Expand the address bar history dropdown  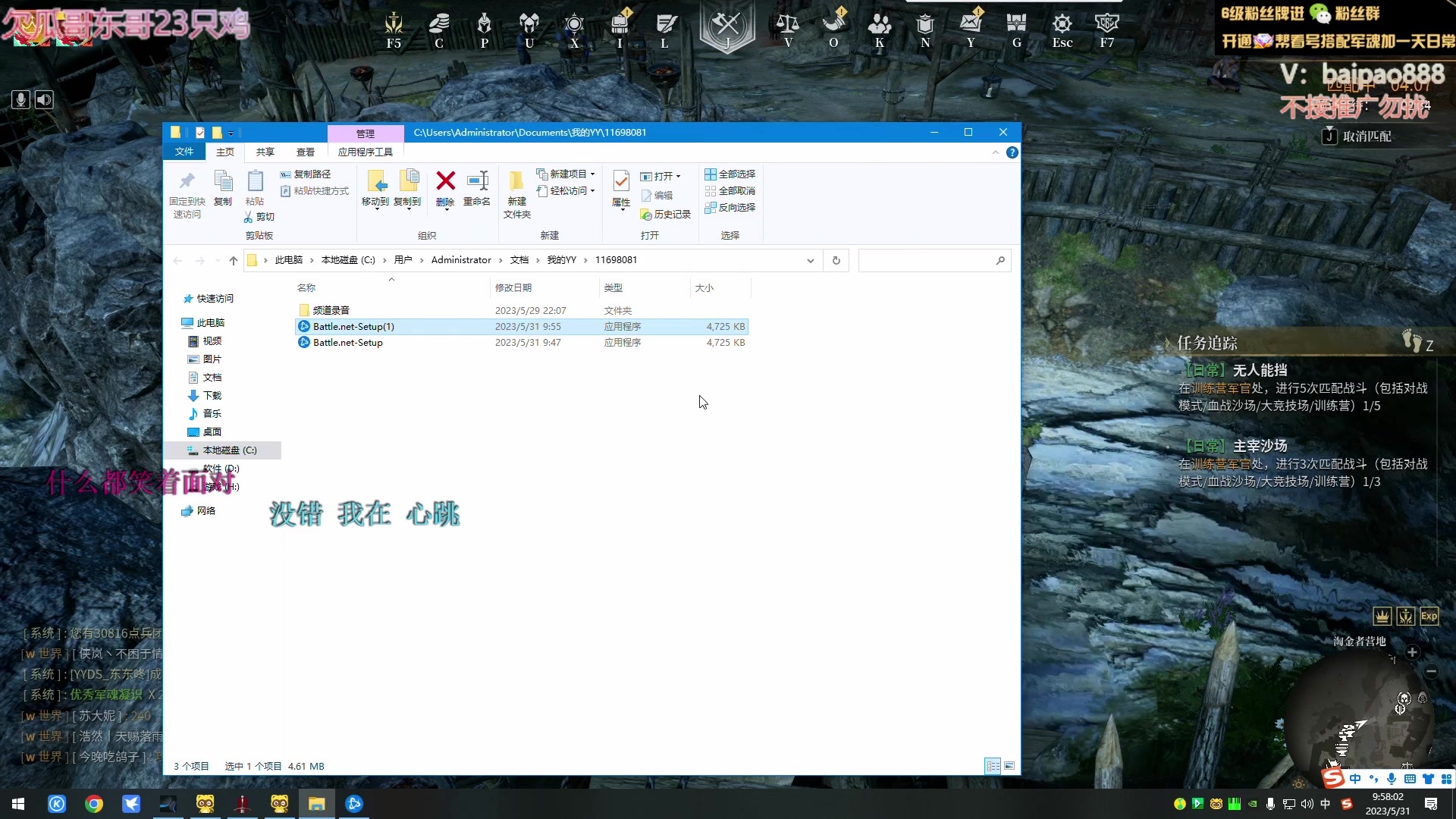pyautogui.click(x=811, y=260)
